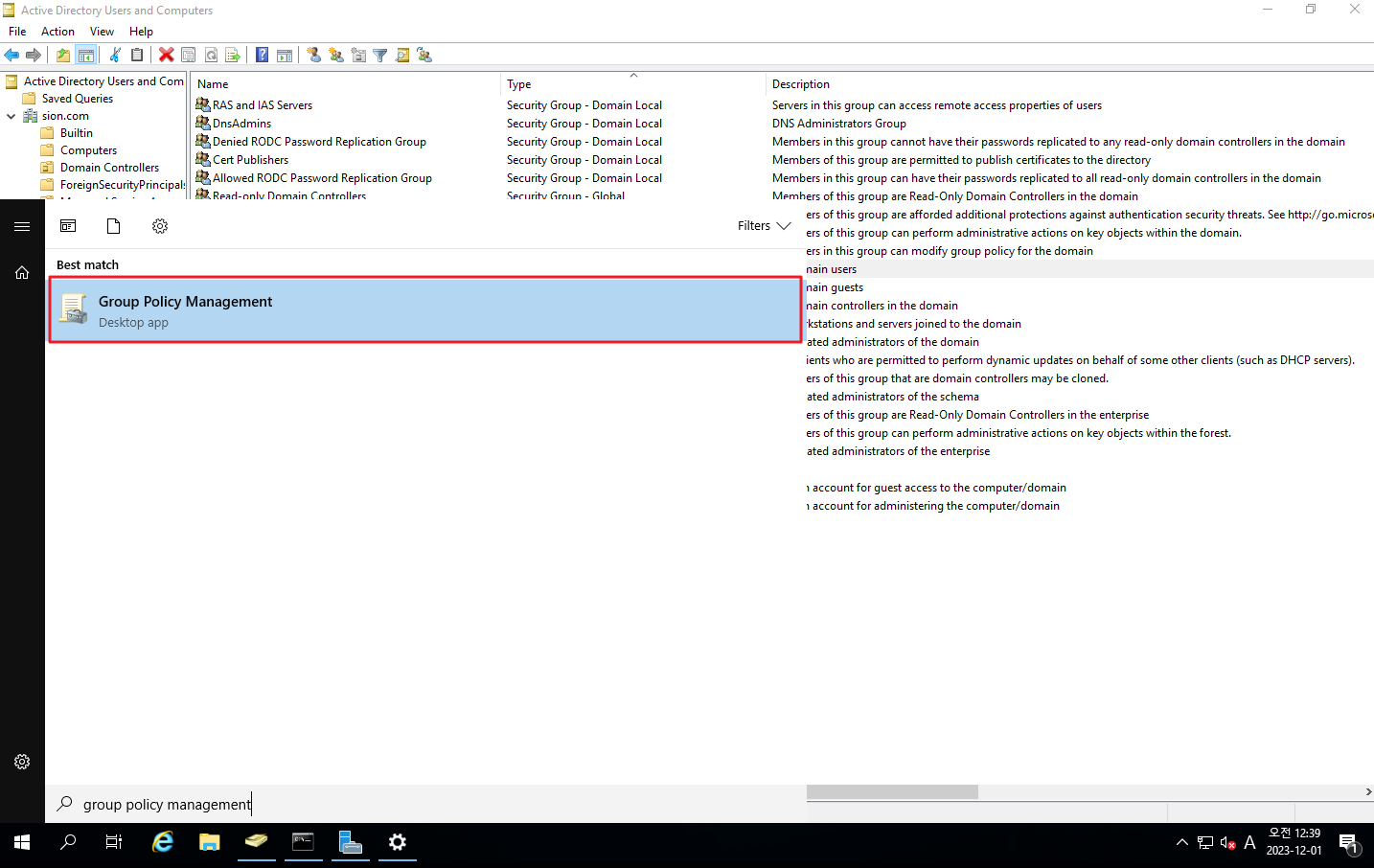1374x868 pixels.
Task: Sort list by the Type column
Action: pos(633,84)
